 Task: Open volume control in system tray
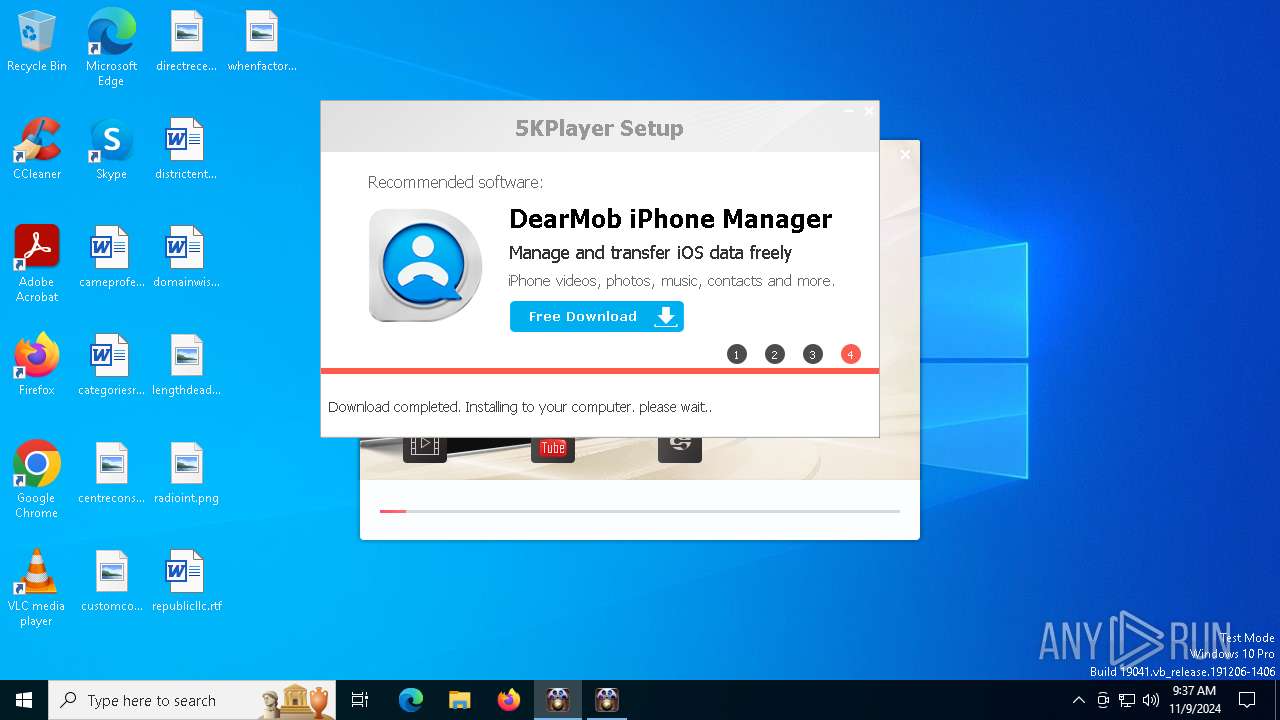(x=1151, y=700)
